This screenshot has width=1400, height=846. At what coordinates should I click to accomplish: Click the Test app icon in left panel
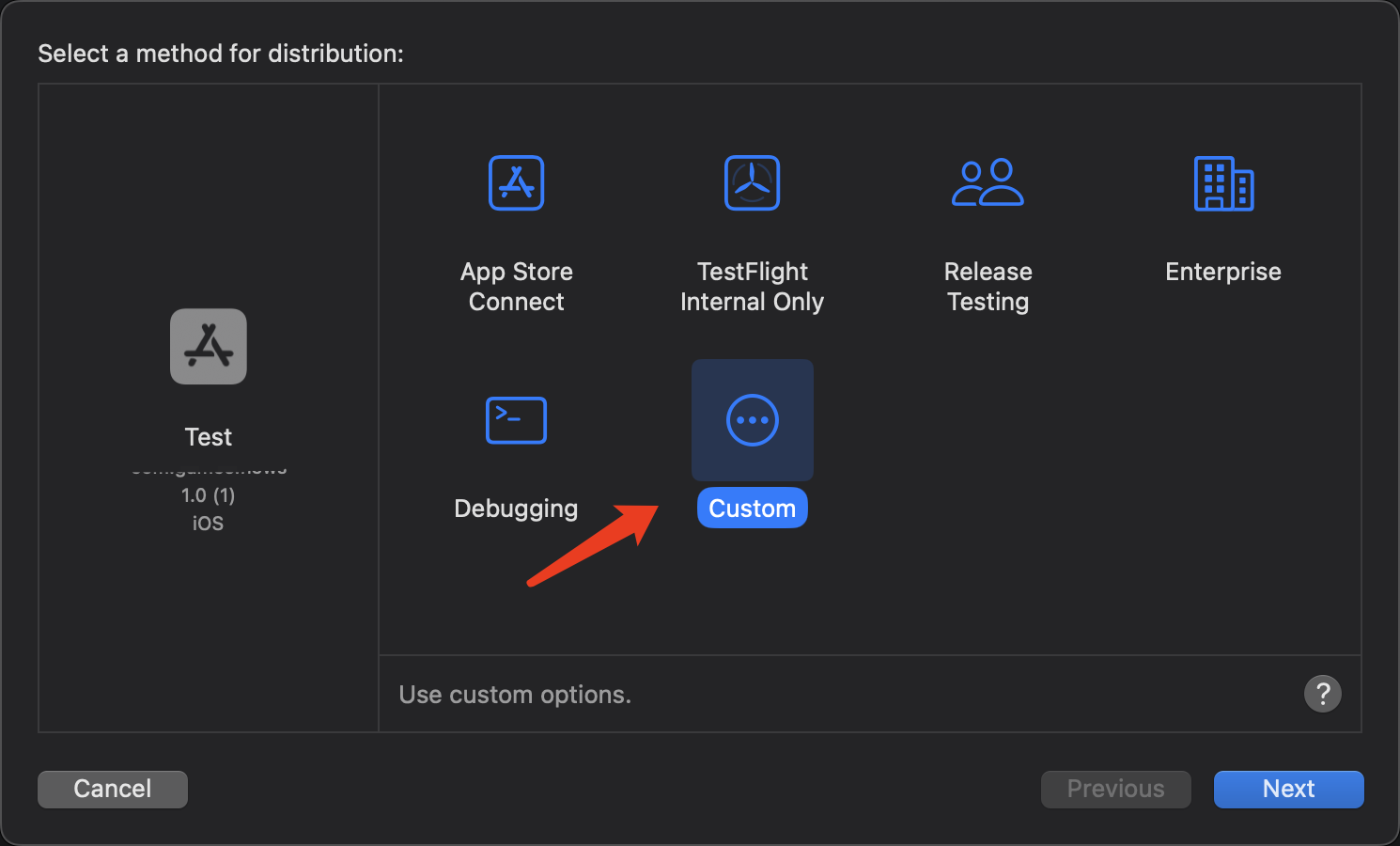(209, 347)
